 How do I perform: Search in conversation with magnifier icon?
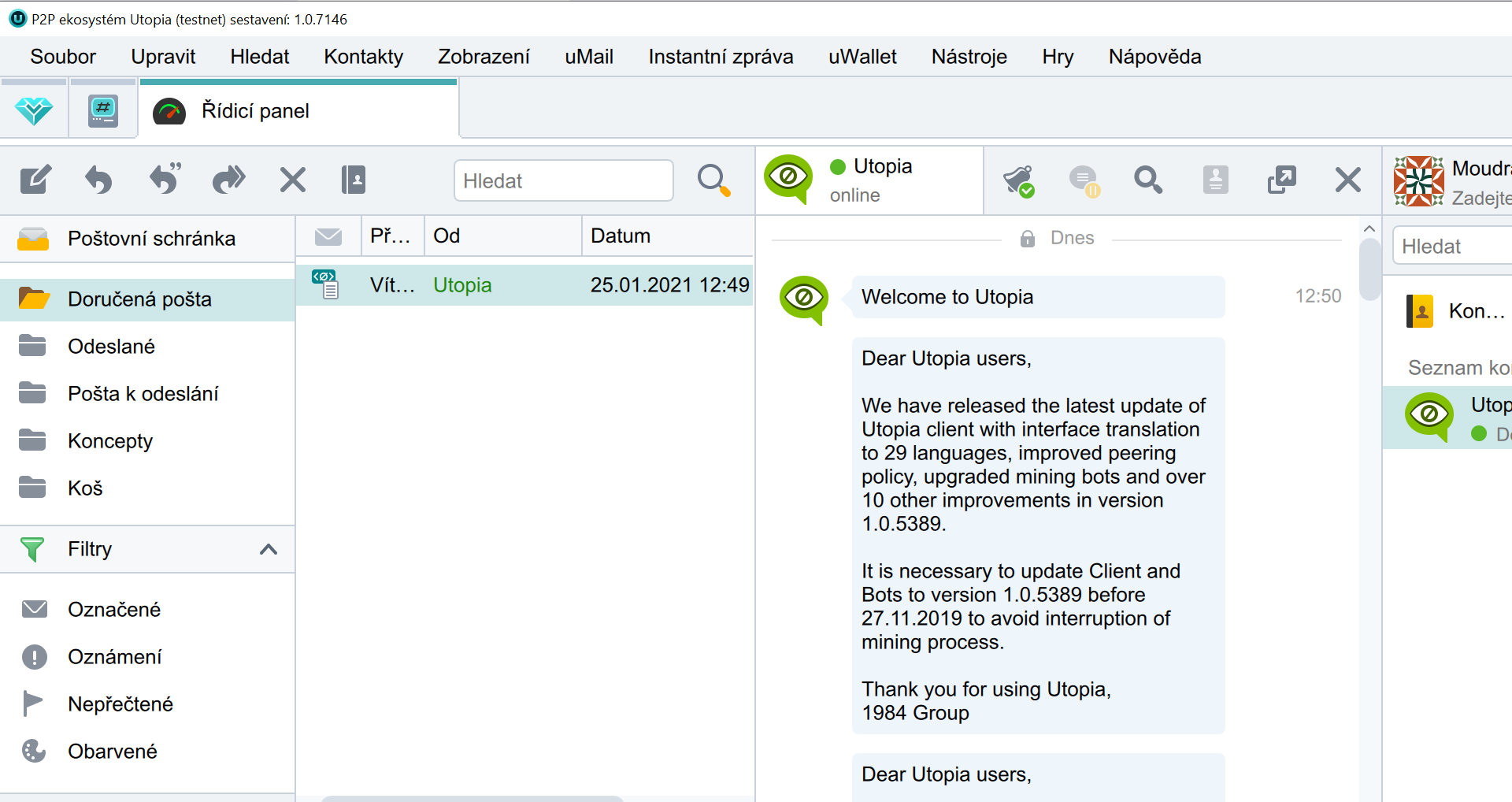tap(1148, 180)
